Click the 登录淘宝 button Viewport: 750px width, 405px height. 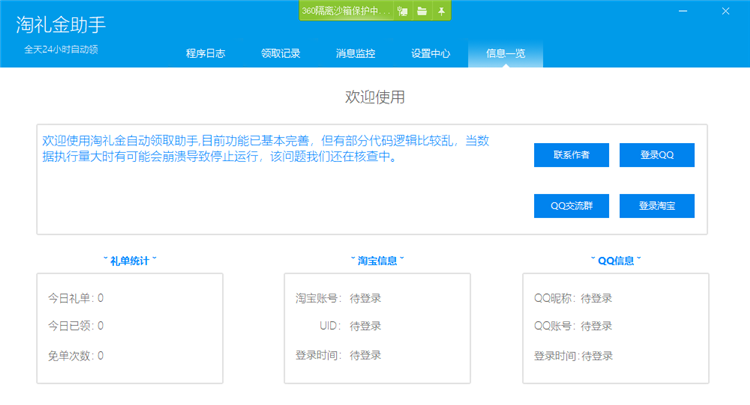(x=657, y=206)
